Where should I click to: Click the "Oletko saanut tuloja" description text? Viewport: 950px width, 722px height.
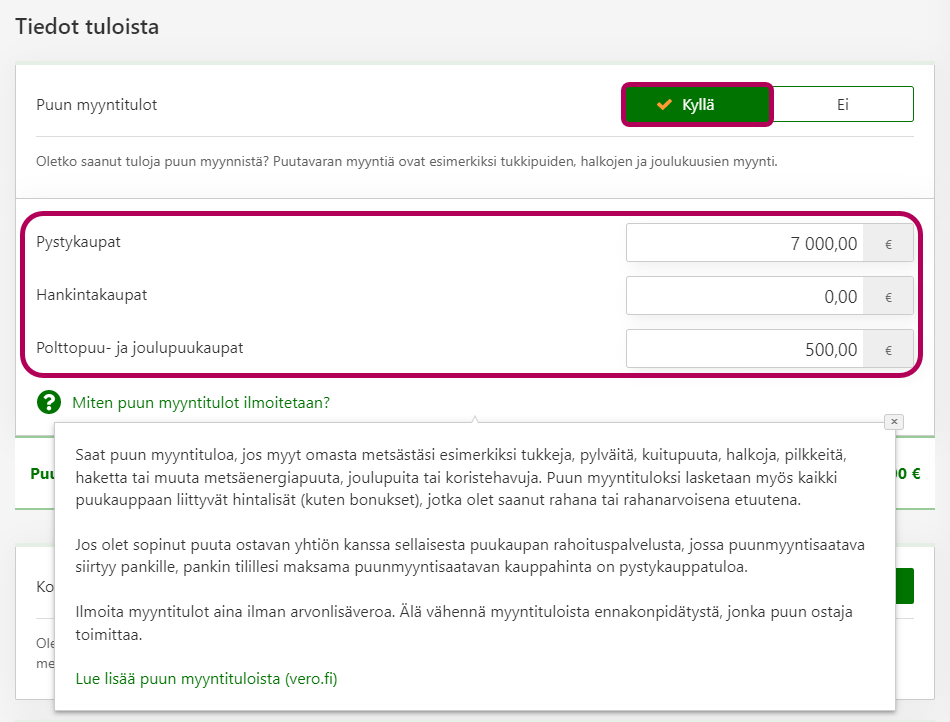[406, 161]
